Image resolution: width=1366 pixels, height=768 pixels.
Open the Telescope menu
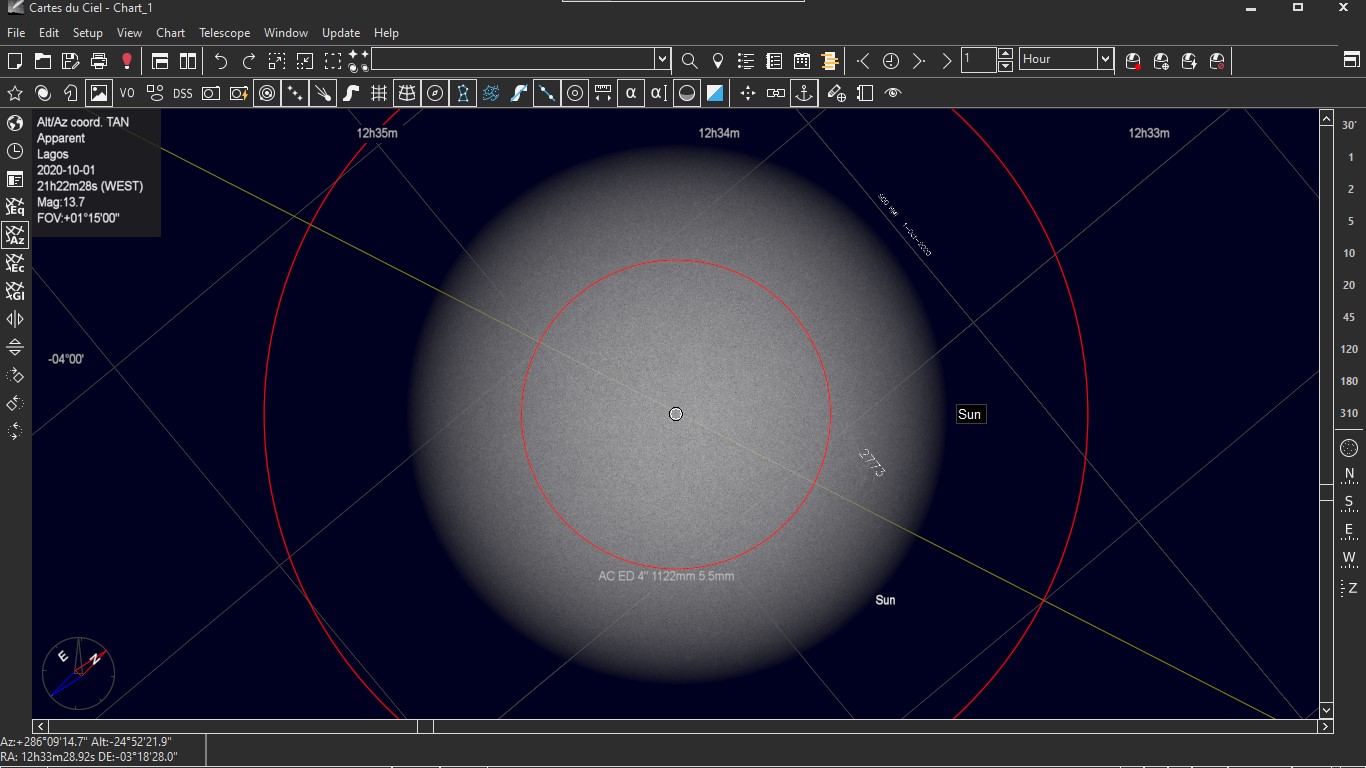(224, 33)
